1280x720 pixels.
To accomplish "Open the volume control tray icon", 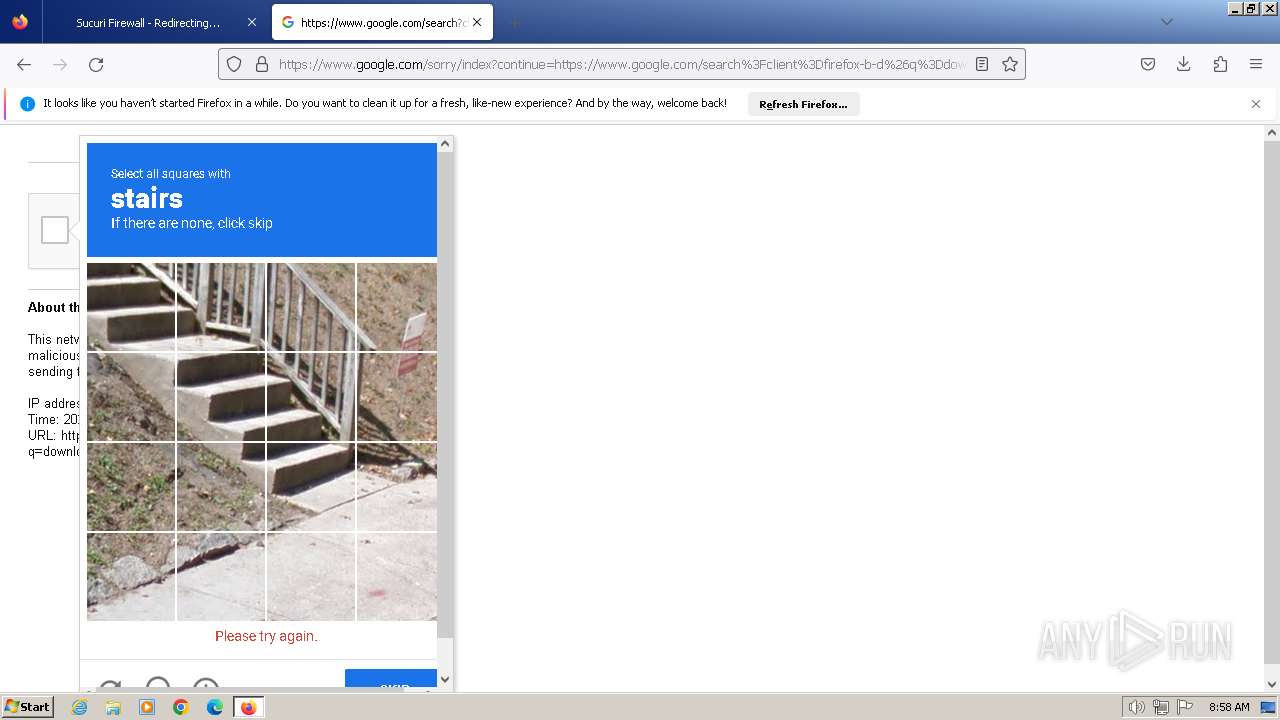I will pos(1137,707).
